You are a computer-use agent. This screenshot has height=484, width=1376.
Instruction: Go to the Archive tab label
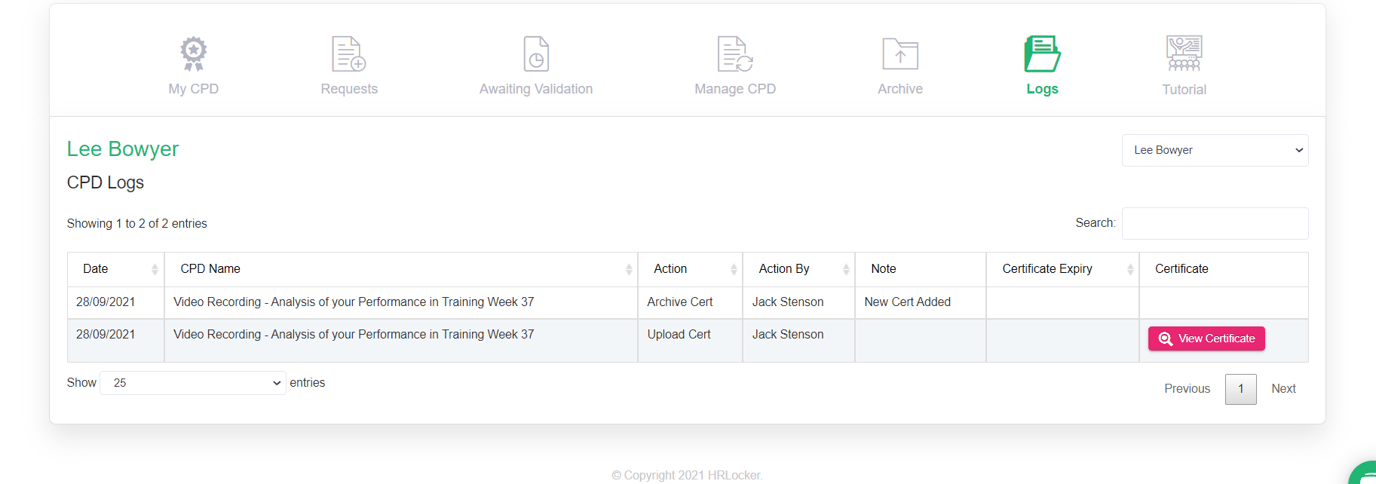pyautogui.click(x=900, y=89)
